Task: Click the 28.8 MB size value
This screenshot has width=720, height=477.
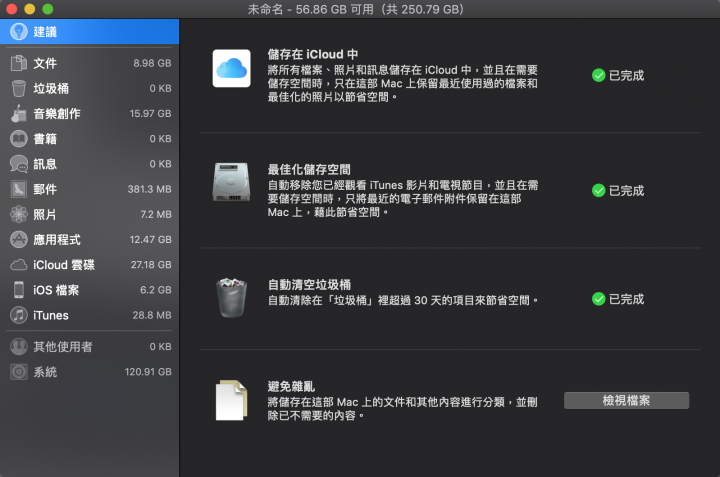Action: (x=152, y=315)
